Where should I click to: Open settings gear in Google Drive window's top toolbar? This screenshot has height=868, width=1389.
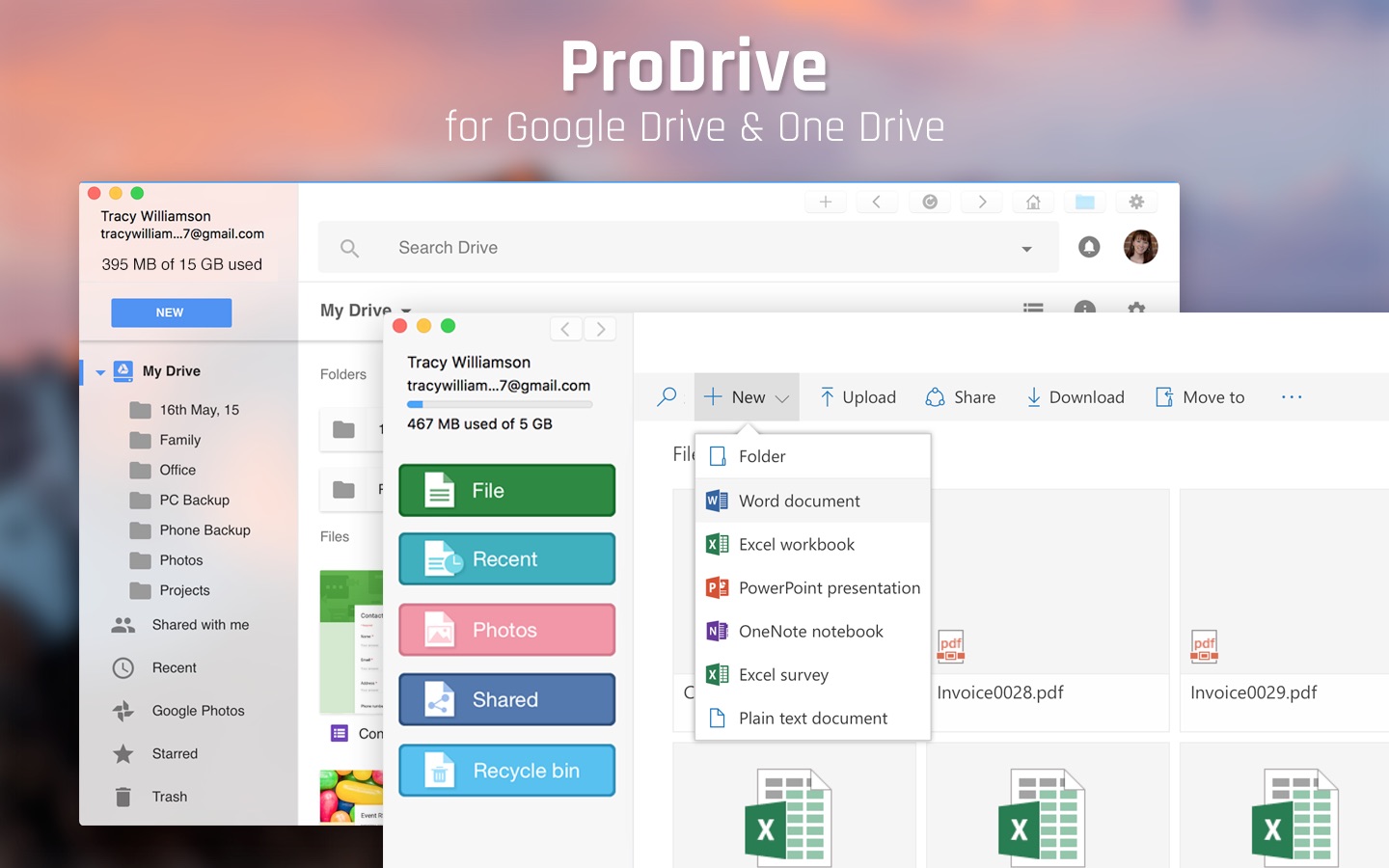pos(1136,202)
